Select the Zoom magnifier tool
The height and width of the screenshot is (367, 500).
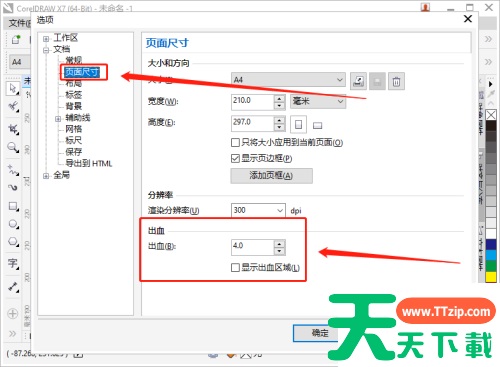click(x=13, y=147)
